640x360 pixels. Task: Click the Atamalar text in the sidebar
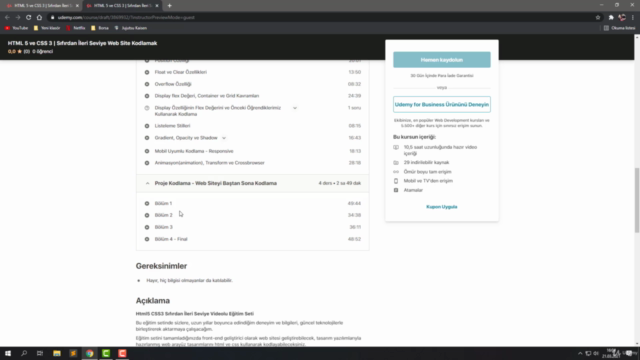(x=413, y=190)
